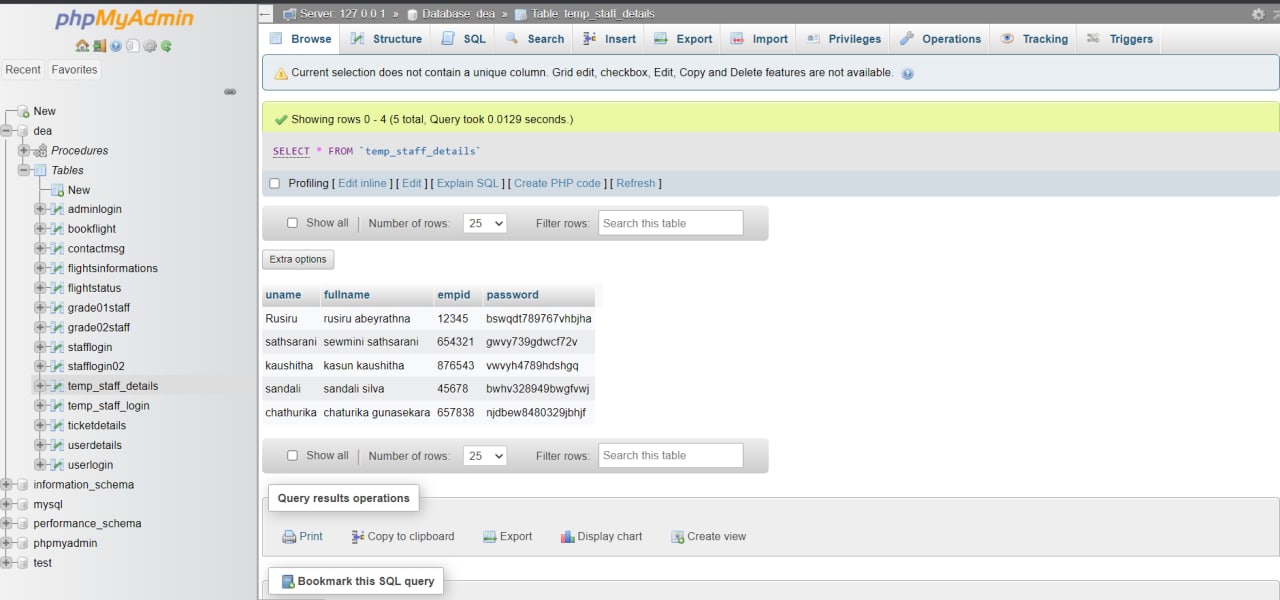Click in the upper Filter rows search field

671,223
